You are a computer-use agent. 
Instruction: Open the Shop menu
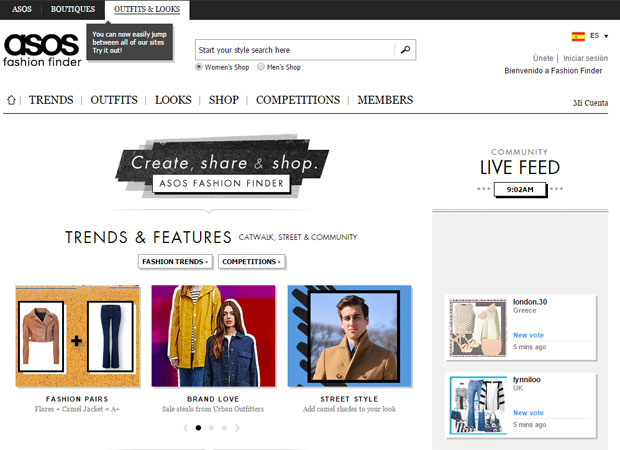click(224, 100)
